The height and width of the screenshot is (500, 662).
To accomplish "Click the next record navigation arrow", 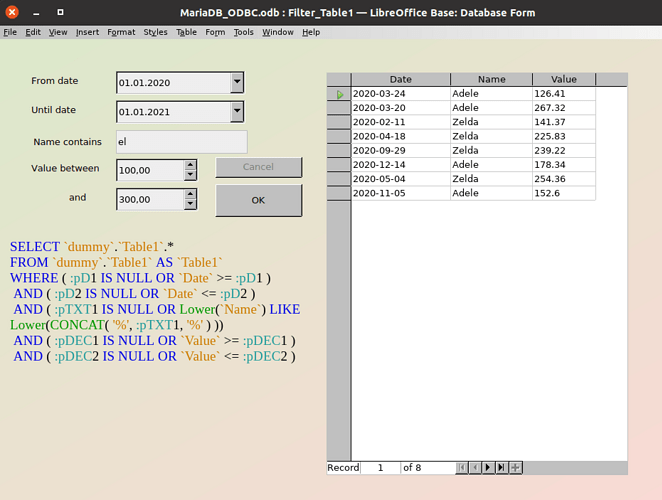I will click(488, 467).
